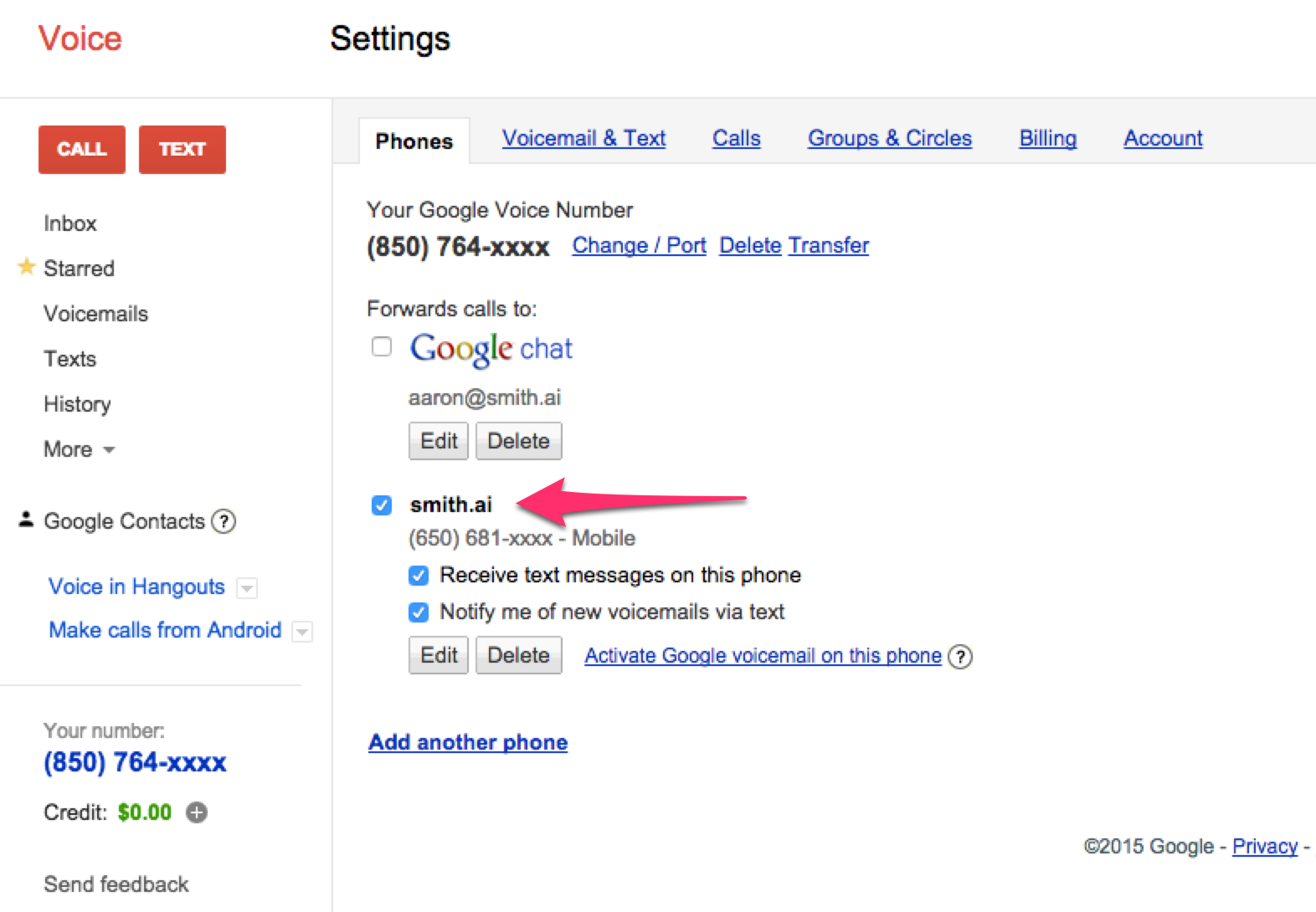Click the smith.ai phone name label

pyautogui.click(x=451, y=505)
